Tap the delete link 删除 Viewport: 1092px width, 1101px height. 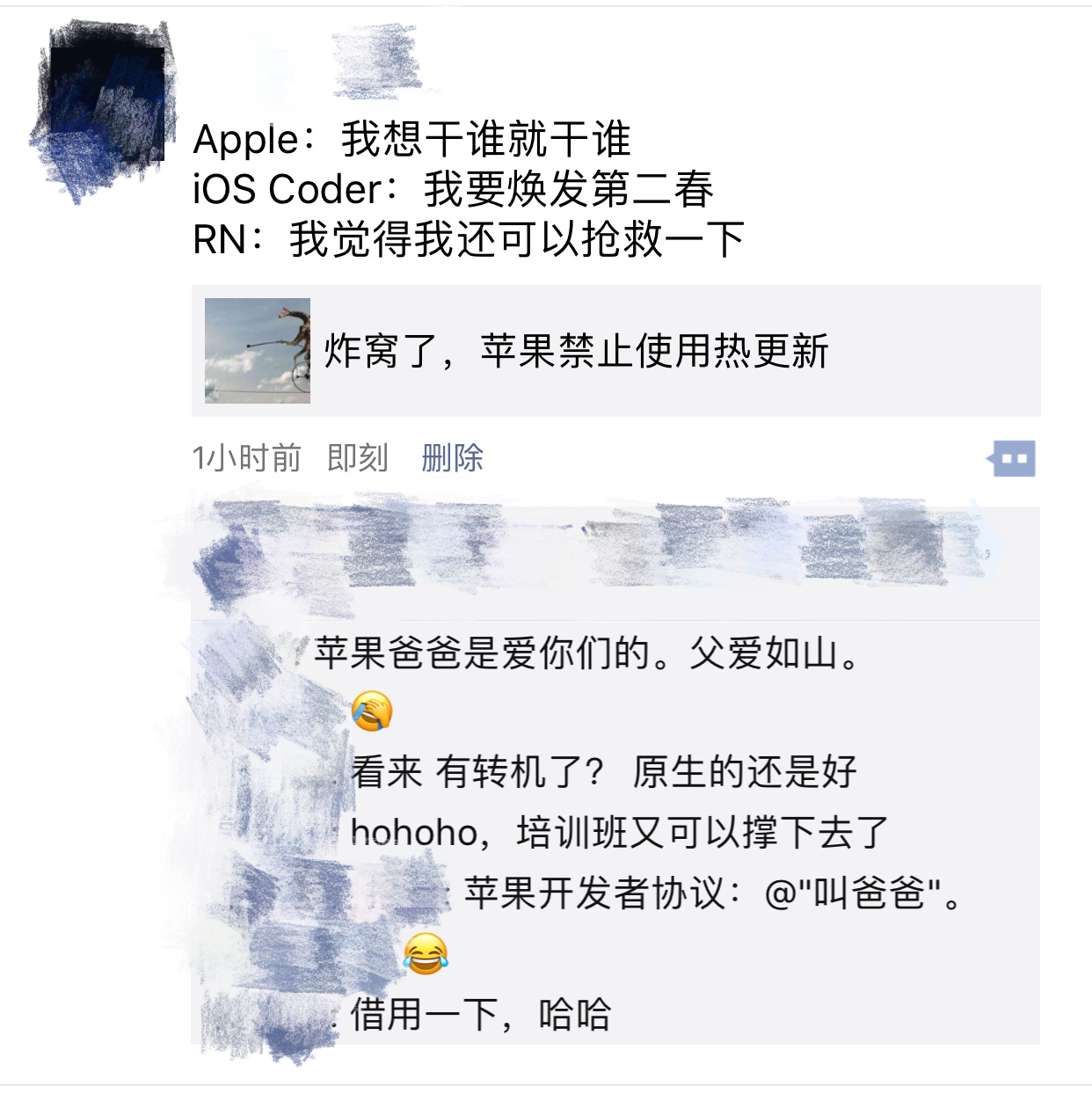(x=452, y=458)
